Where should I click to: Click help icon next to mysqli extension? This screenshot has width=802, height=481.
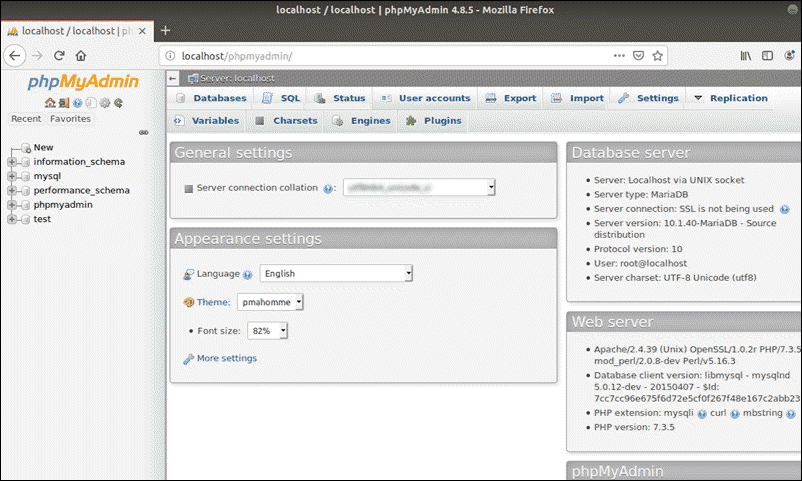coord(702,414)
